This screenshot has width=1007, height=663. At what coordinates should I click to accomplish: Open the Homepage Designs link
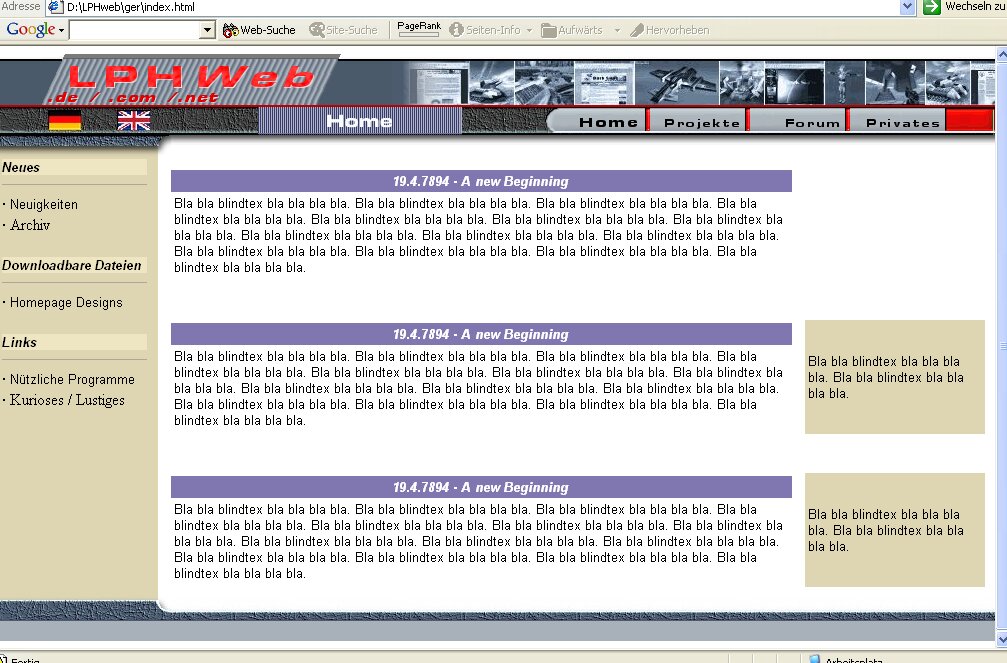pyautogui.click(x=66, y=303)
